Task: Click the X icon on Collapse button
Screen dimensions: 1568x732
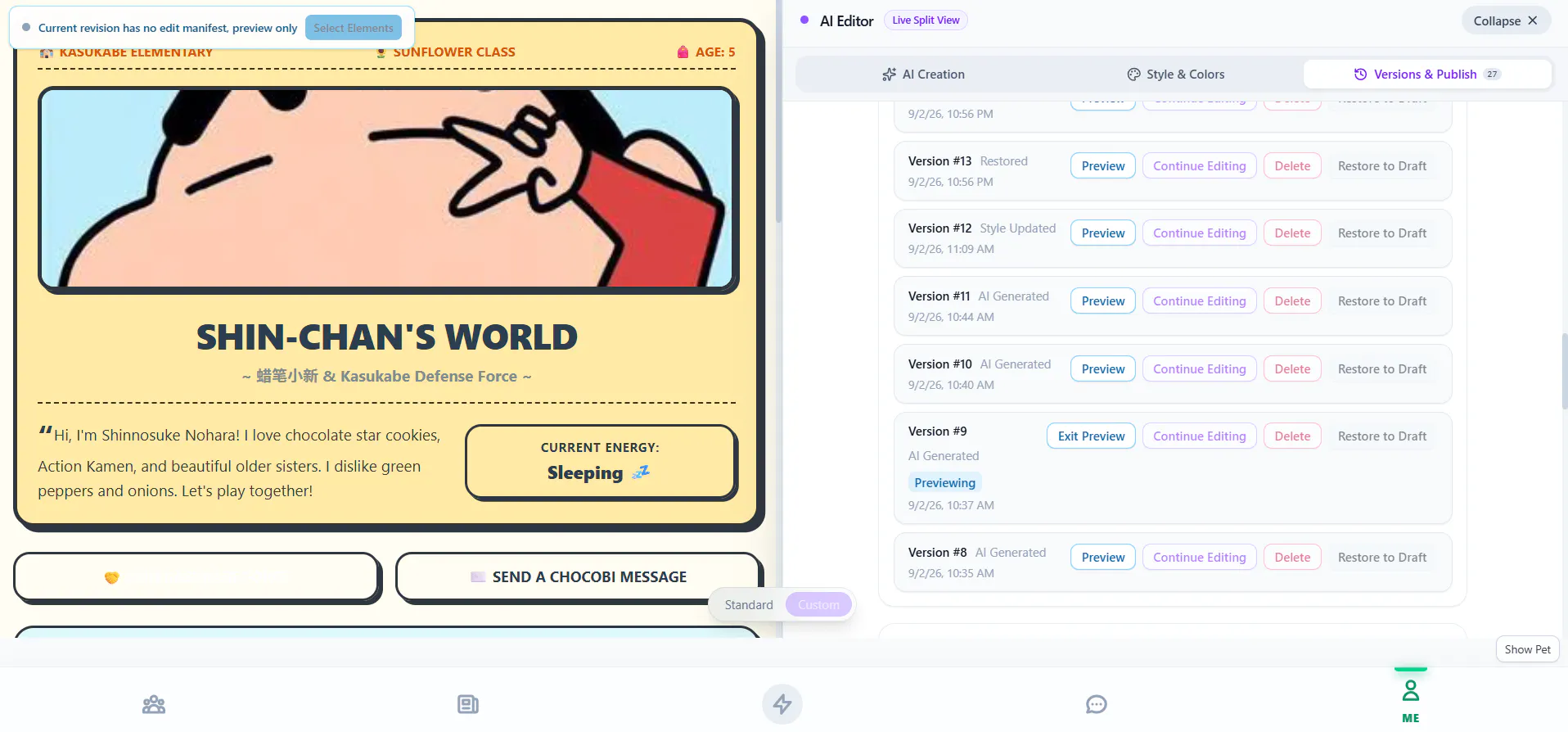Action: pos(1533,20)
